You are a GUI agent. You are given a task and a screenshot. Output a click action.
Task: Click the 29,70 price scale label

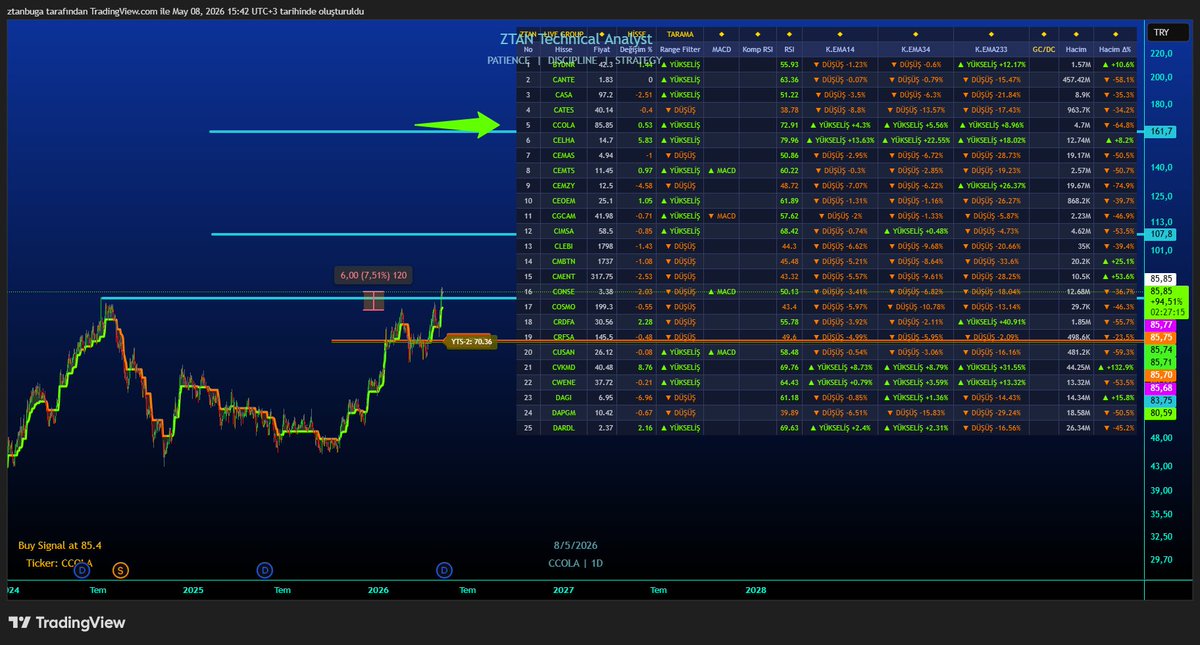click(1161, 560)
